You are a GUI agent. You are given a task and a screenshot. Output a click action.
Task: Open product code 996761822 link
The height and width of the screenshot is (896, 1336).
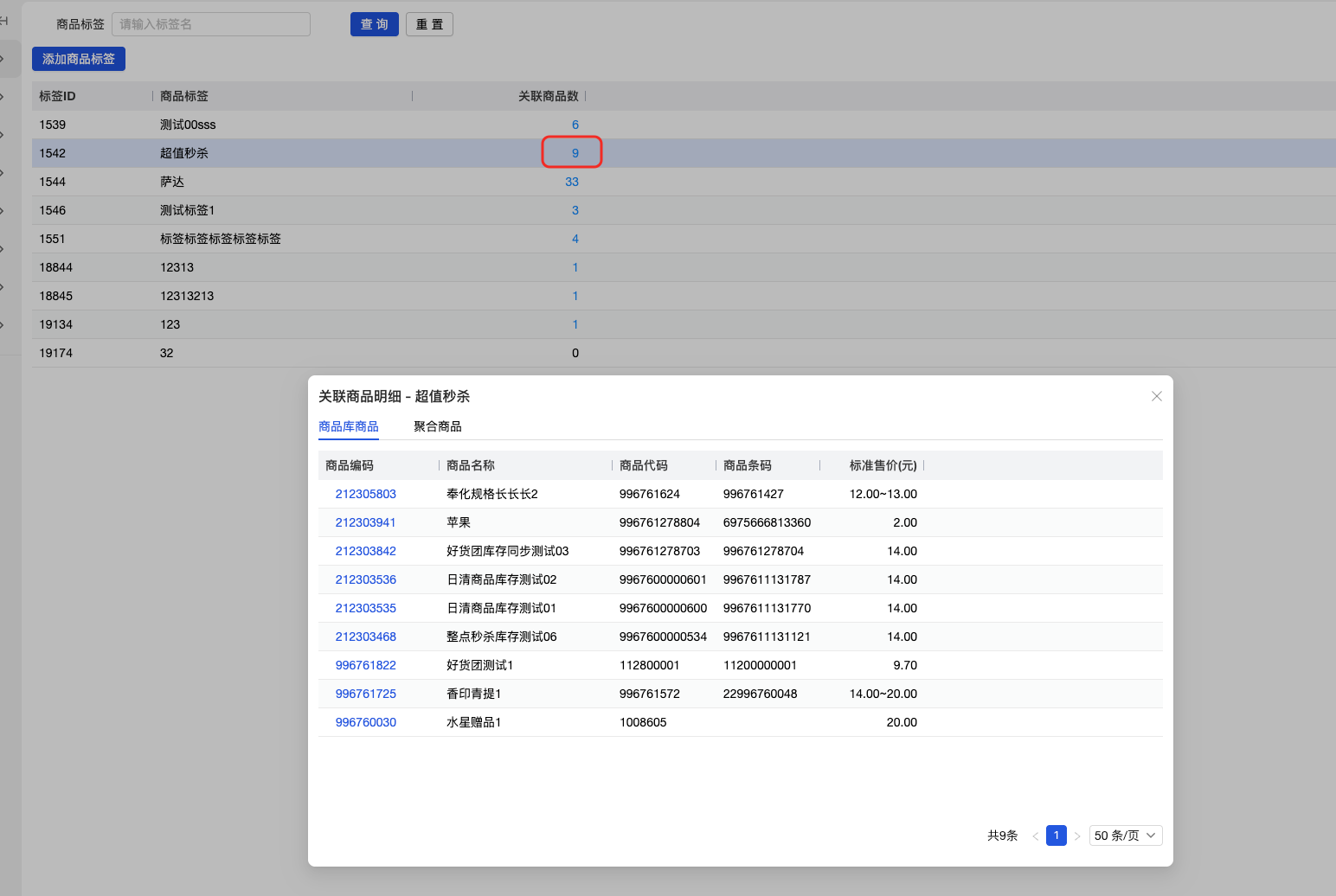point(365,665)
